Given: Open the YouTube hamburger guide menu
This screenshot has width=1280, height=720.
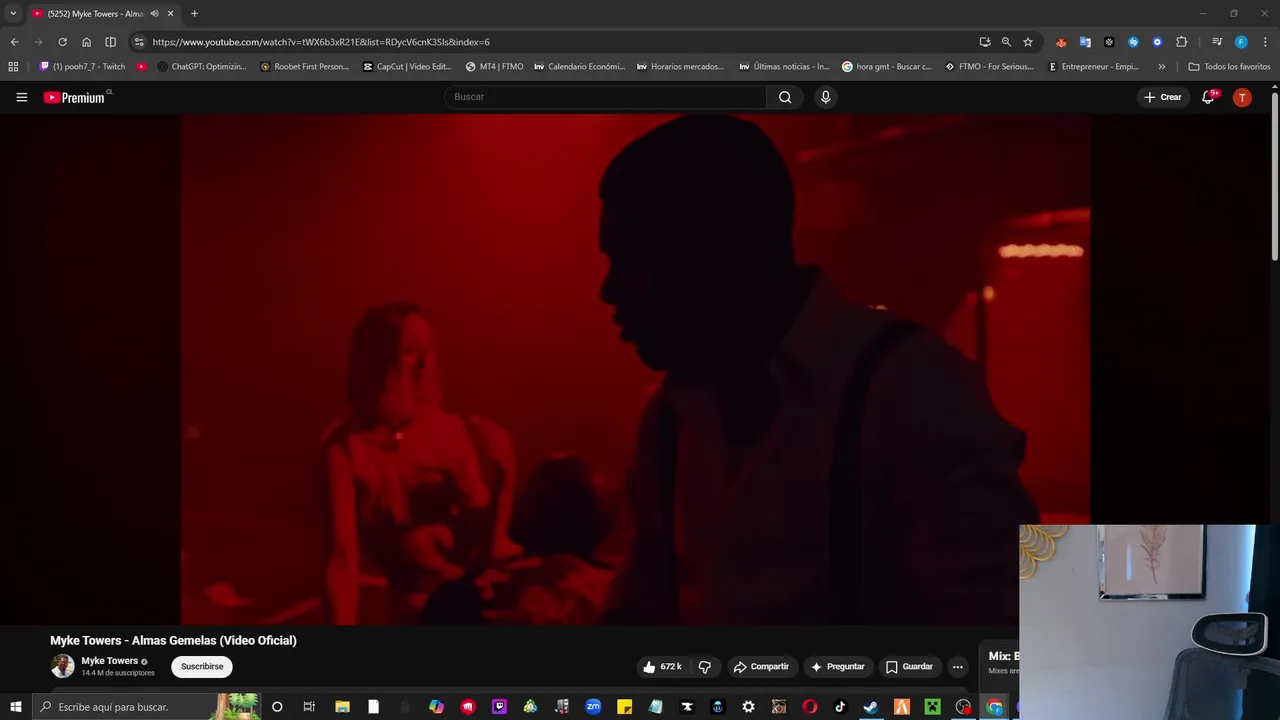Looking at the screenshot, I should [21, 97].
